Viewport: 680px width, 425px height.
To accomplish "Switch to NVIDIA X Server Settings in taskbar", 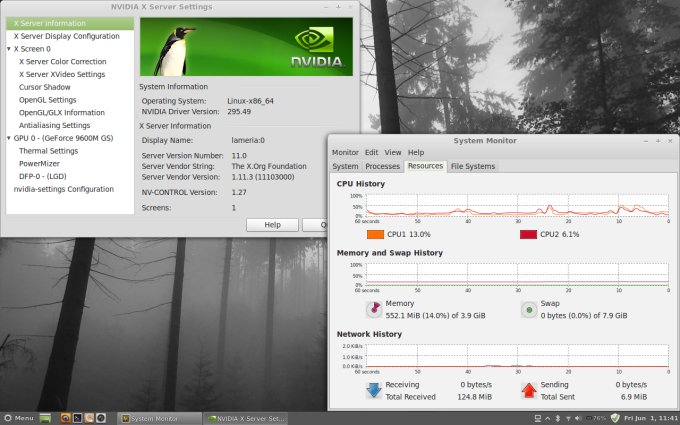I will click(x=246, y=418).
